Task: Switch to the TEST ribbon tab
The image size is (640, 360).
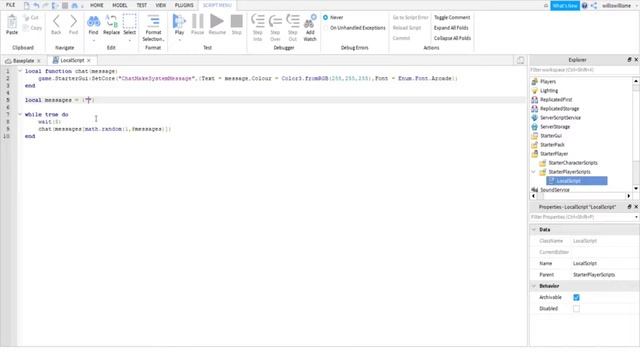Action: 142,5
